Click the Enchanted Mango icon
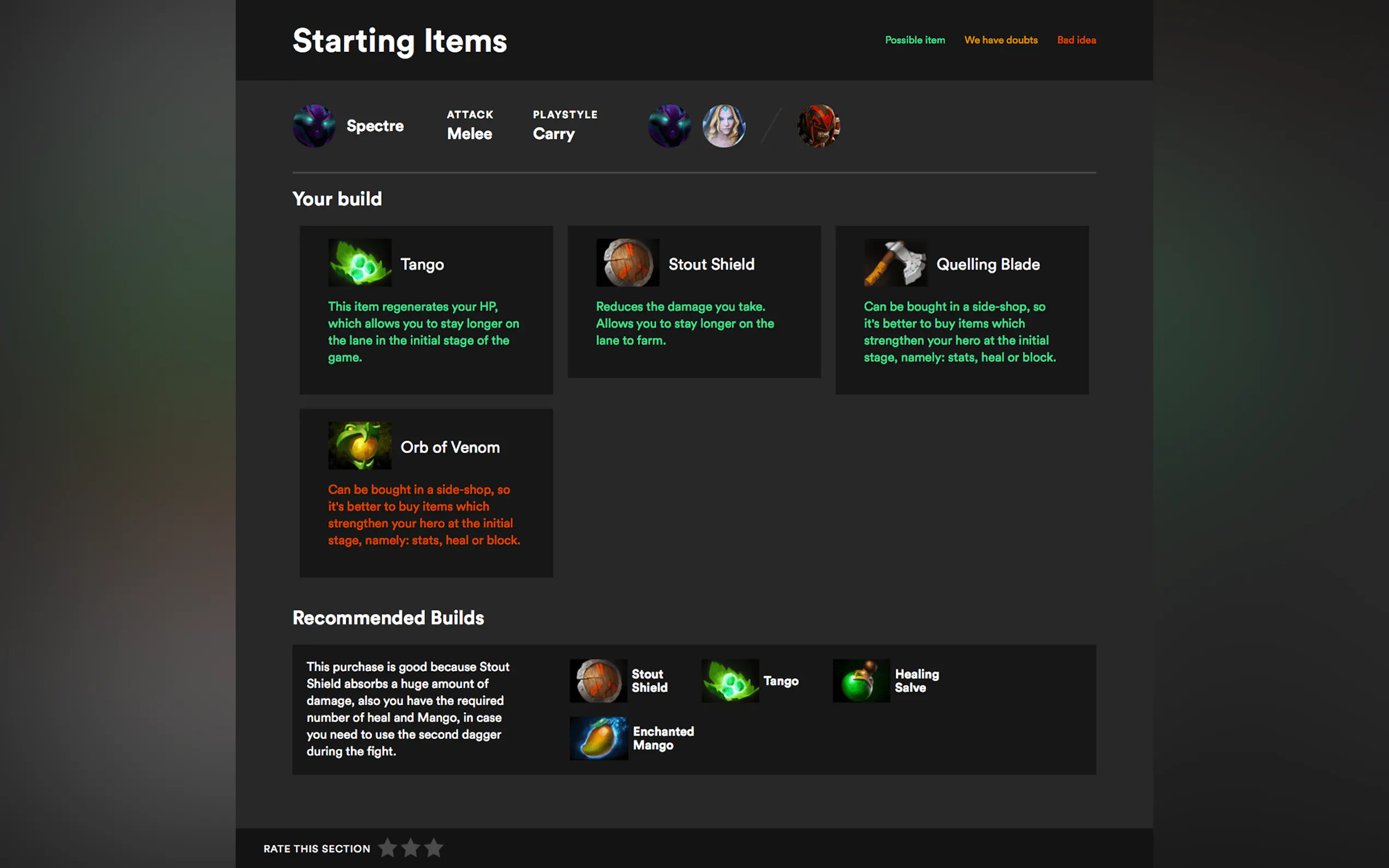This screenshot has height=868, width=1389. (598, 738)
